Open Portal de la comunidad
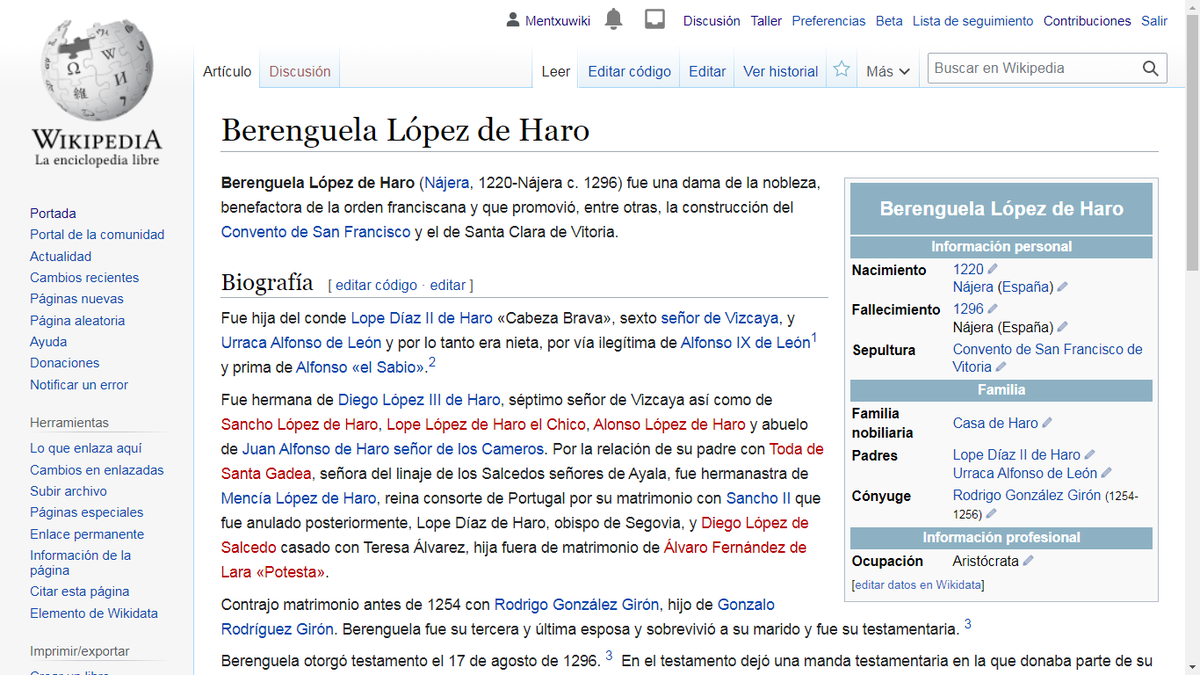This screenshot has height=675, width=1200. click(97, 234)
